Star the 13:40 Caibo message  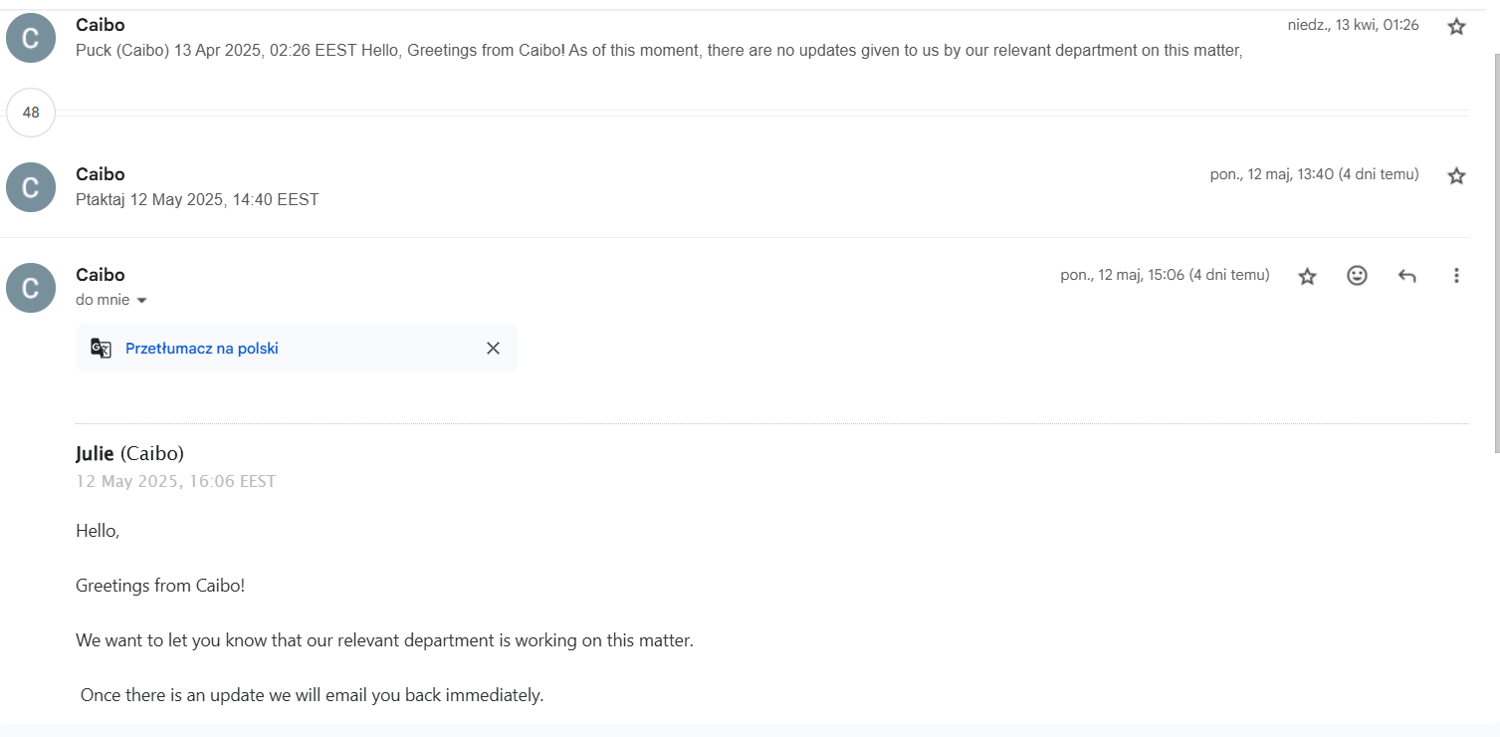click(x=1457, y=176)
